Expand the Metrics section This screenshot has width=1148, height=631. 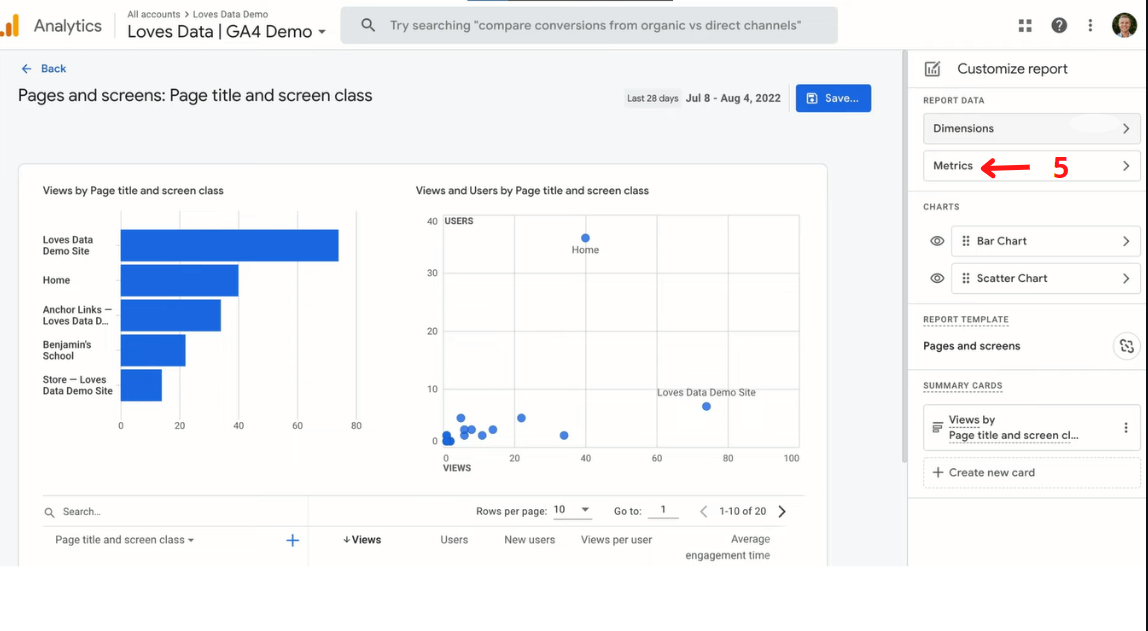coord(1031,165)
